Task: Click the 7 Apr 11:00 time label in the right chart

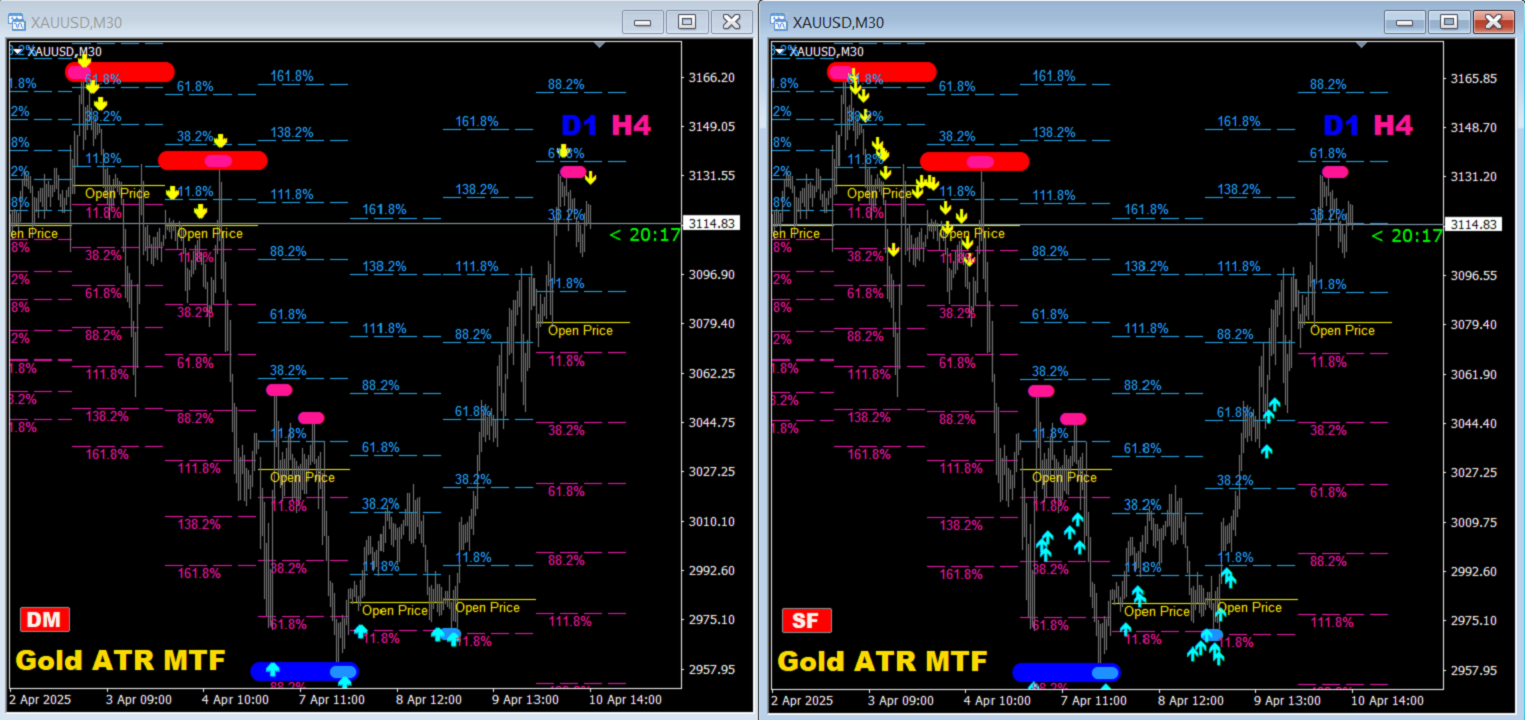Action: [x=1096, y=700]
